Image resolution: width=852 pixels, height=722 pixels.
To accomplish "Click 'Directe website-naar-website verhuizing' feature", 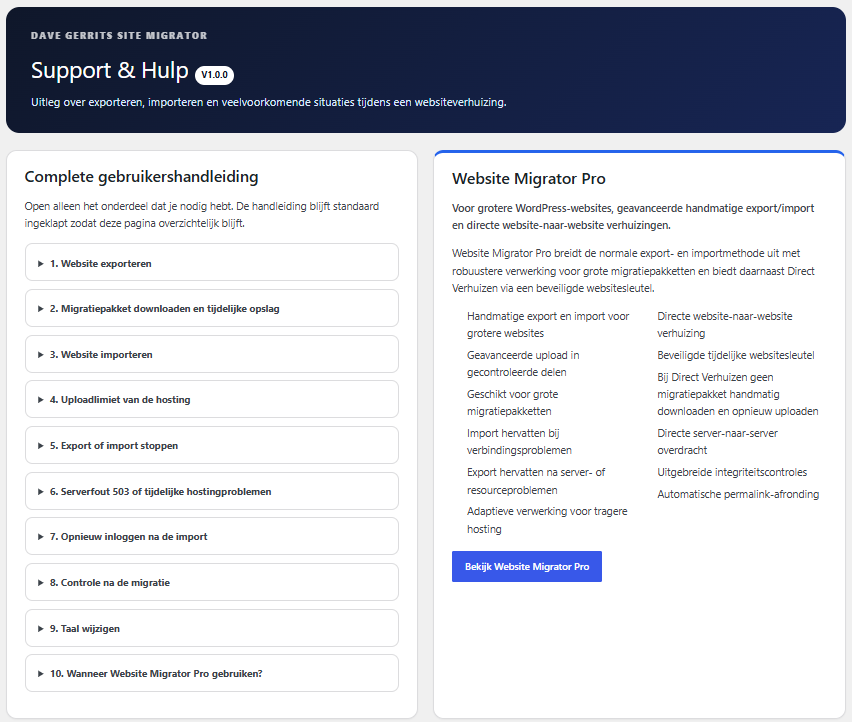I will 724,324.
